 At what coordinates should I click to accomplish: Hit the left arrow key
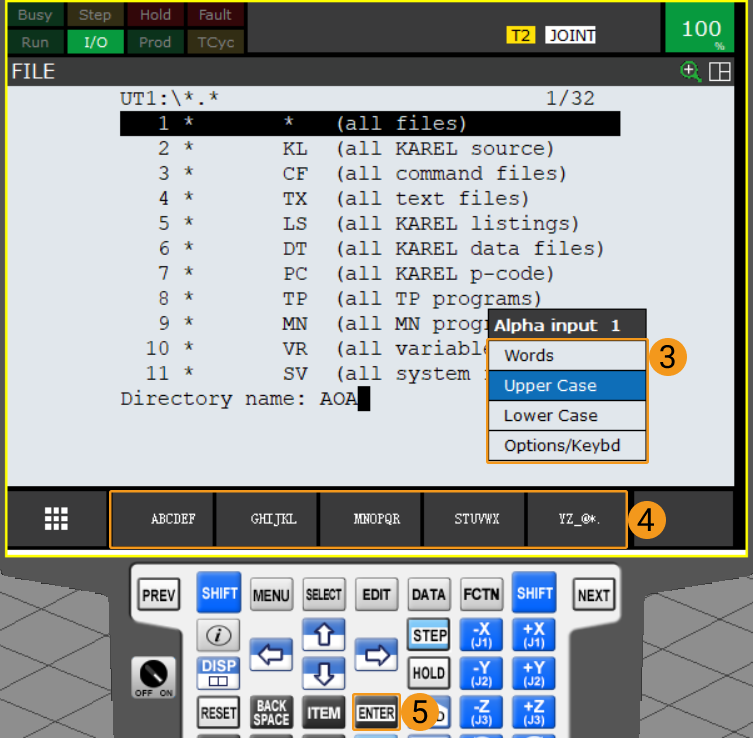coord(271,654)
